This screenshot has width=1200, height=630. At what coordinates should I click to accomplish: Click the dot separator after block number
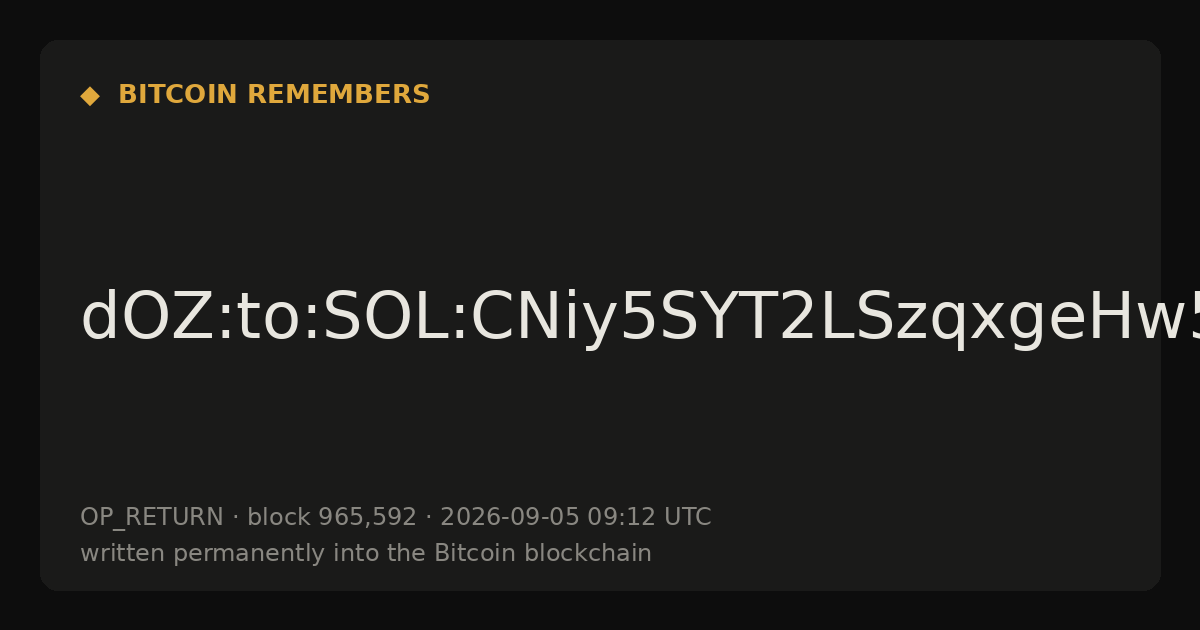(x=428, y=518)
